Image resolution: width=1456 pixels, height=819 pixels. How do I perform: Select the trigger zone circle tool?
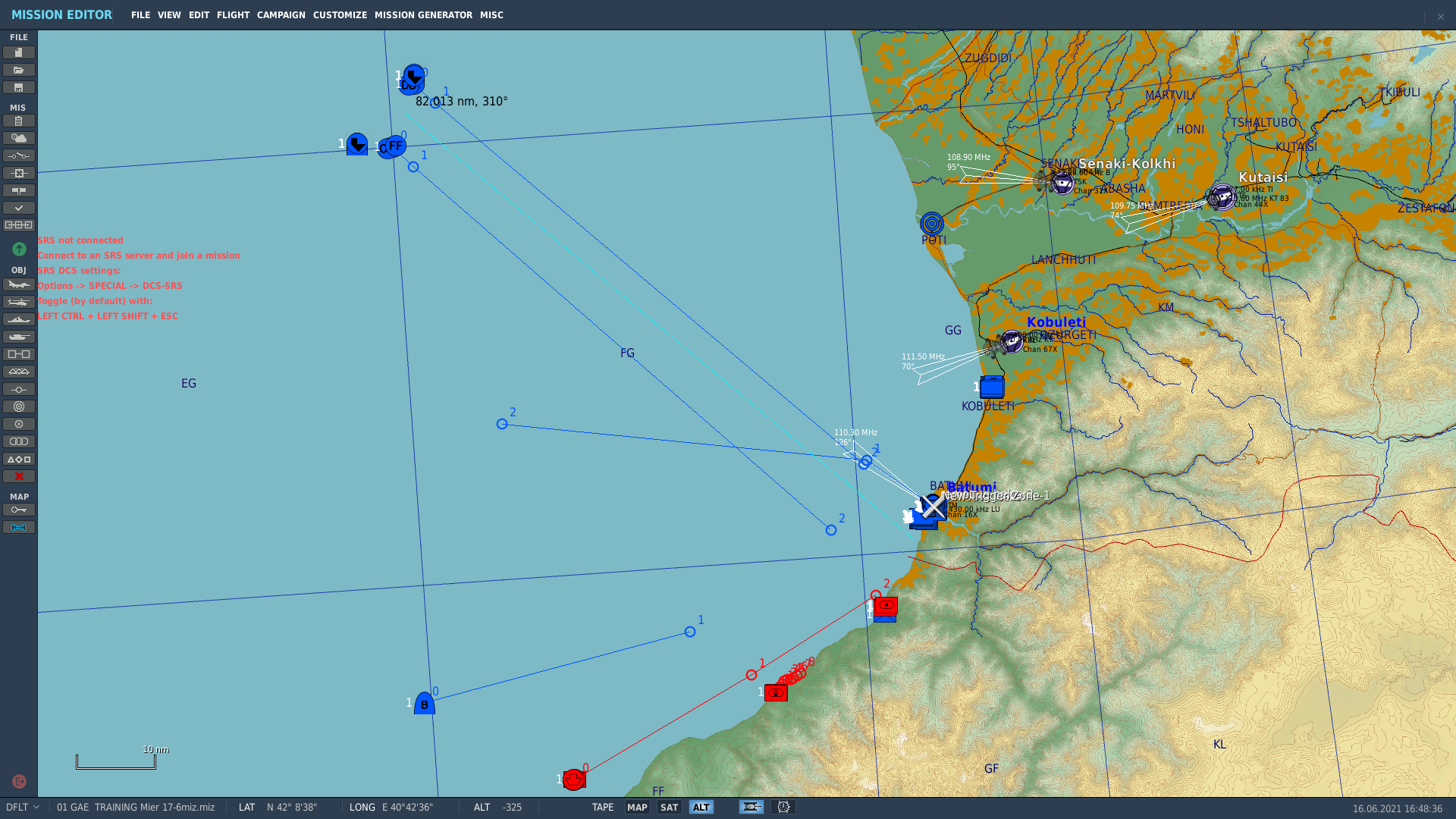pyautogui.click(x=19, y=407)
